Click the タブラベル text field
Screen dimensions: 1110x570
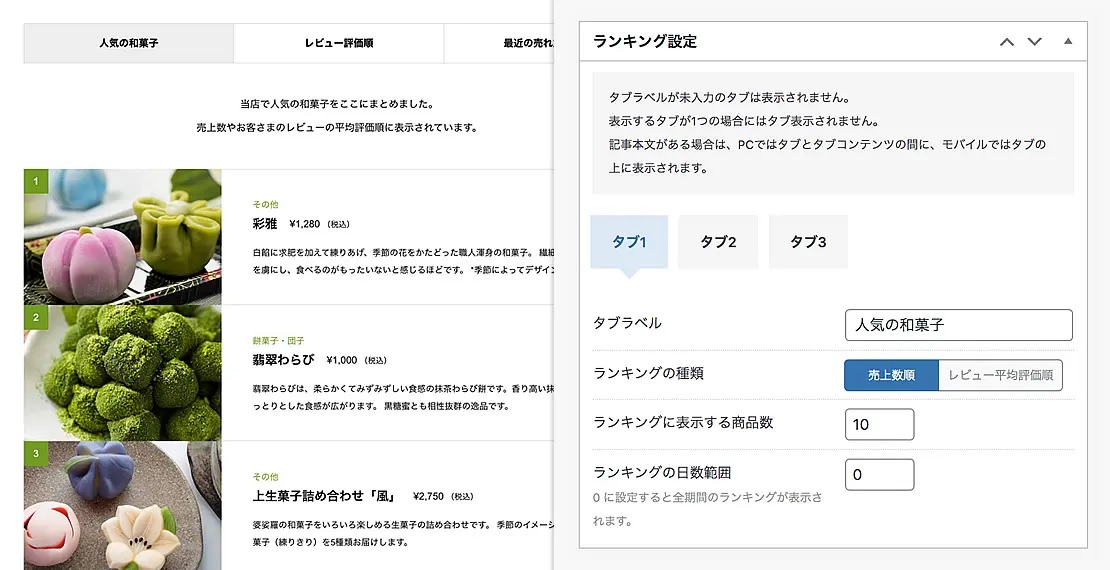click(958, 325)
